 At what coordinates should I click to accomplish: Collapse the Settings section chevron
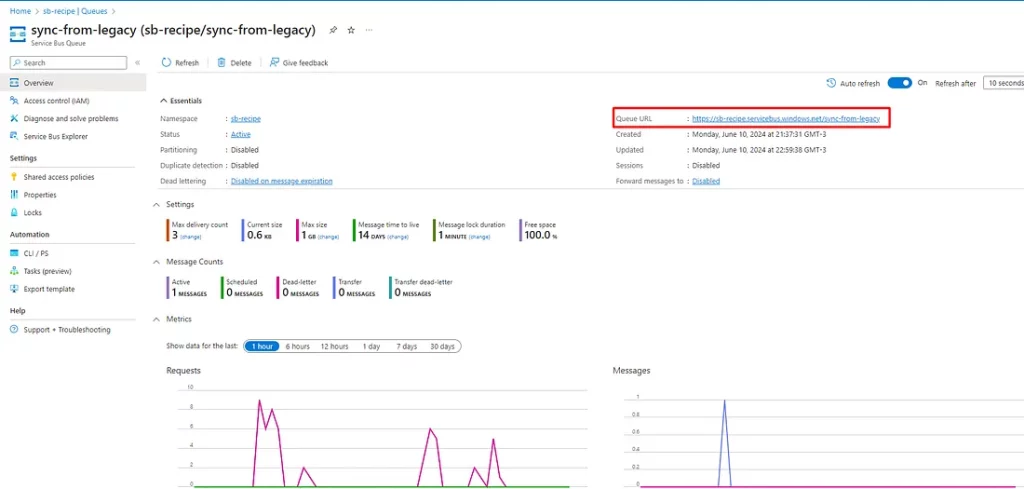[156, 204]
